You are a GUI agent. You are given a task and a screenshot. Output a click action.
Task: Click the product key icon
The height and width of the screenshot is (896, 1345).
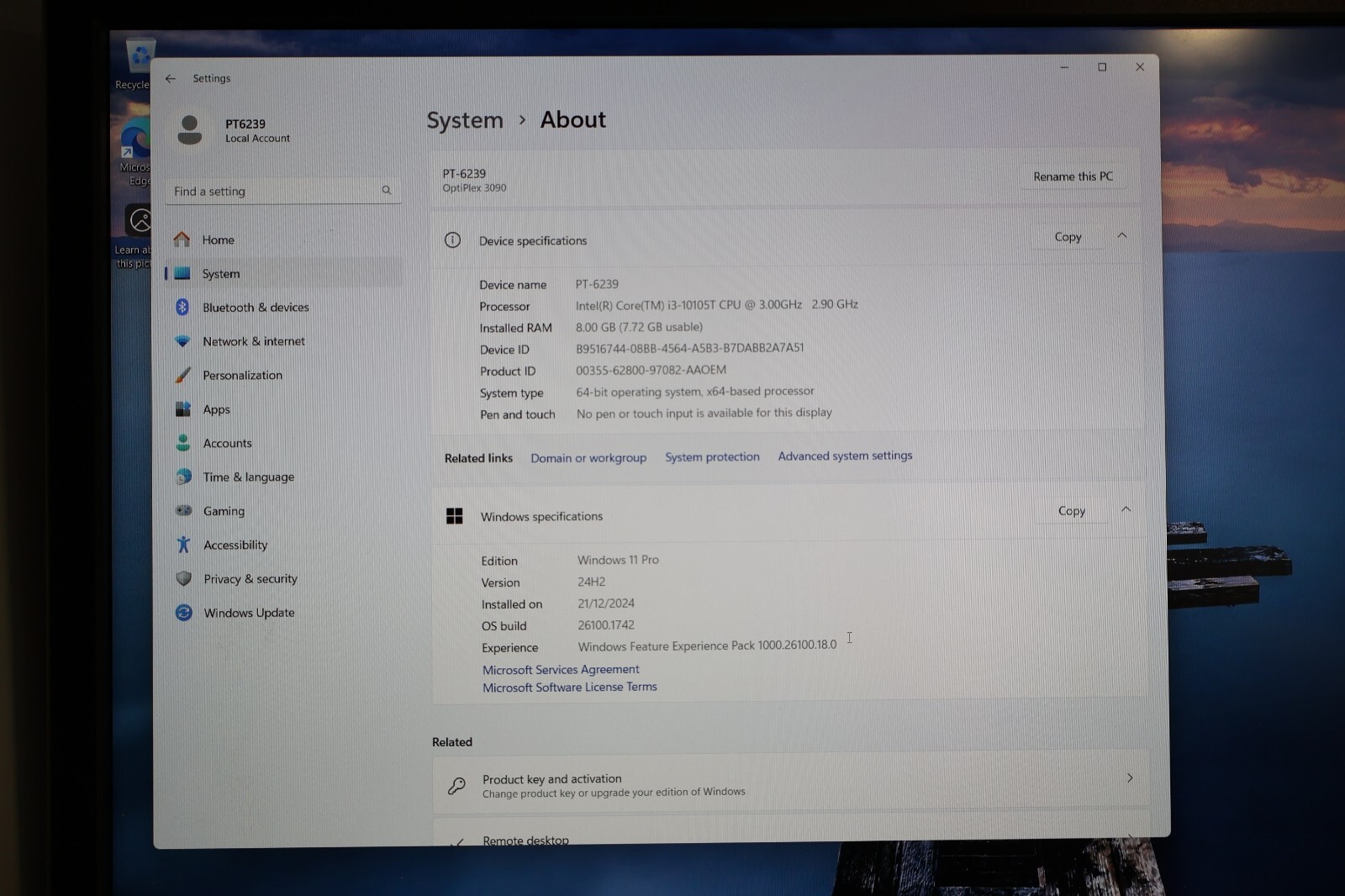click(456, 786)
